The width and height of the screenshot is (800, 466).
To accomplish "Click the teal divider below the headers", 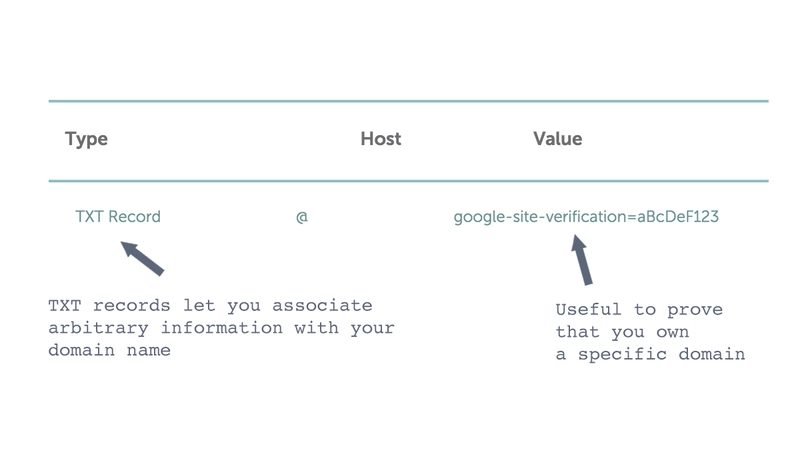I will [408, 181].
